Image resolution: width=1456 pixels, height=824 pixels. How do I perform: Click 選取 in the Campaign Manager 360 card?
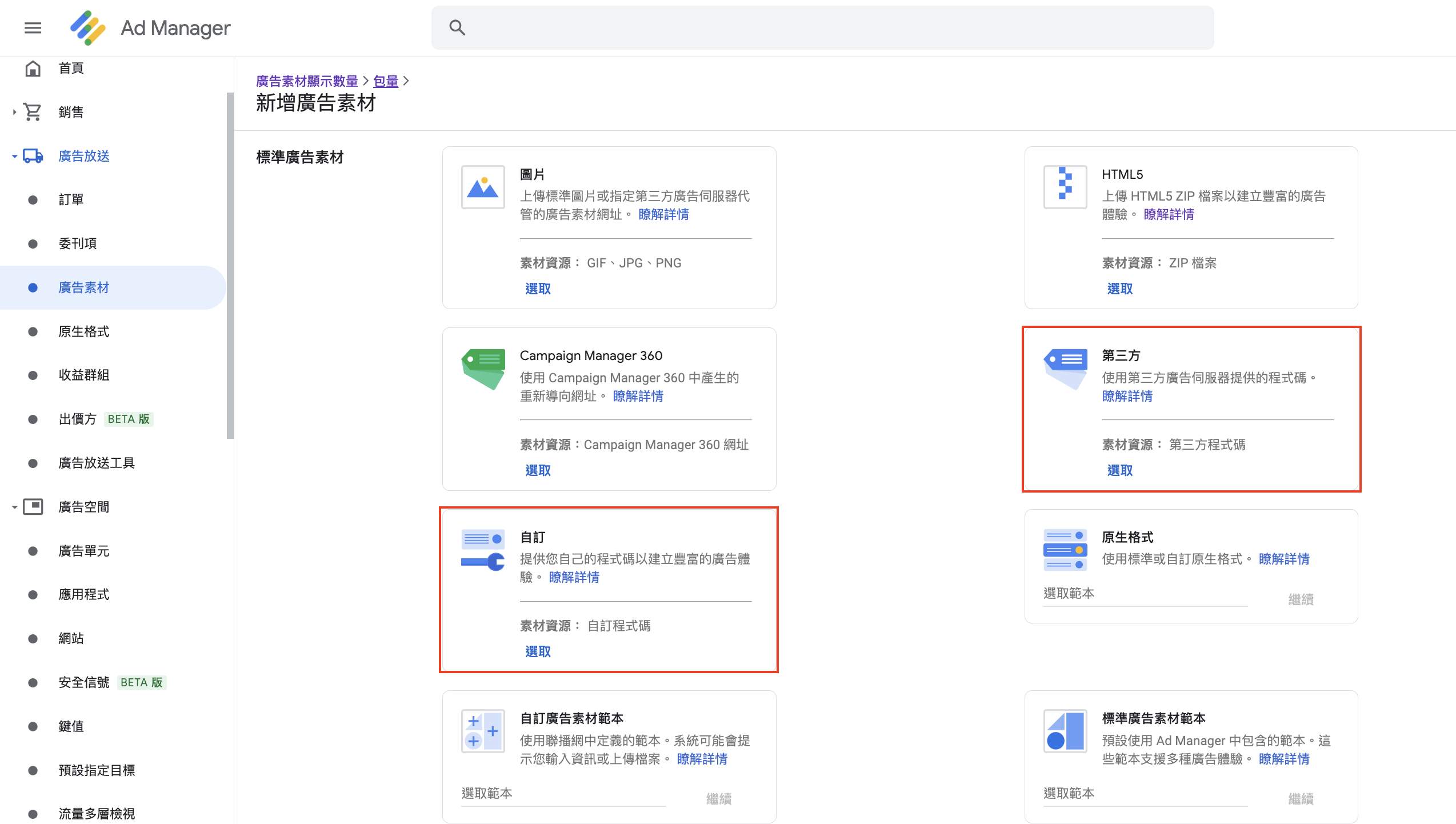point(538,471)
